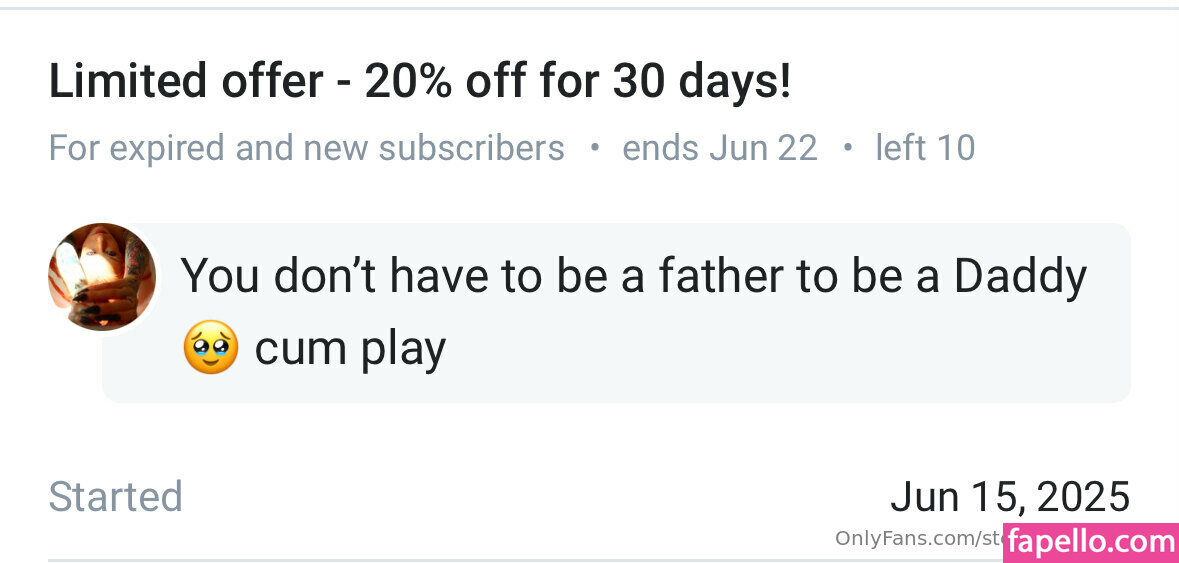Viewport: 1179px width, 563px height.
Task: Click the "ends Jun 22" expiry text
Action: 719,148
